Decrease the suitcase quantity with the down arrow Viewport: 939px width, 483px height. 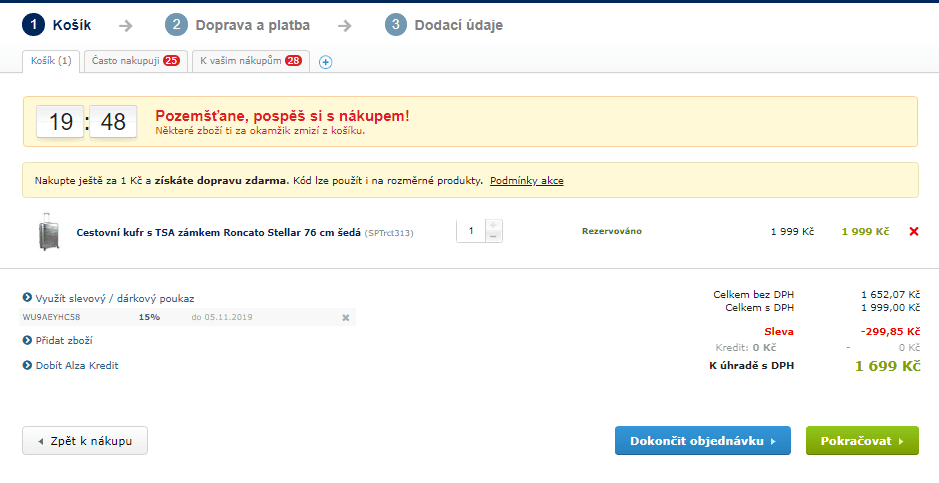(x=493, y=237)
